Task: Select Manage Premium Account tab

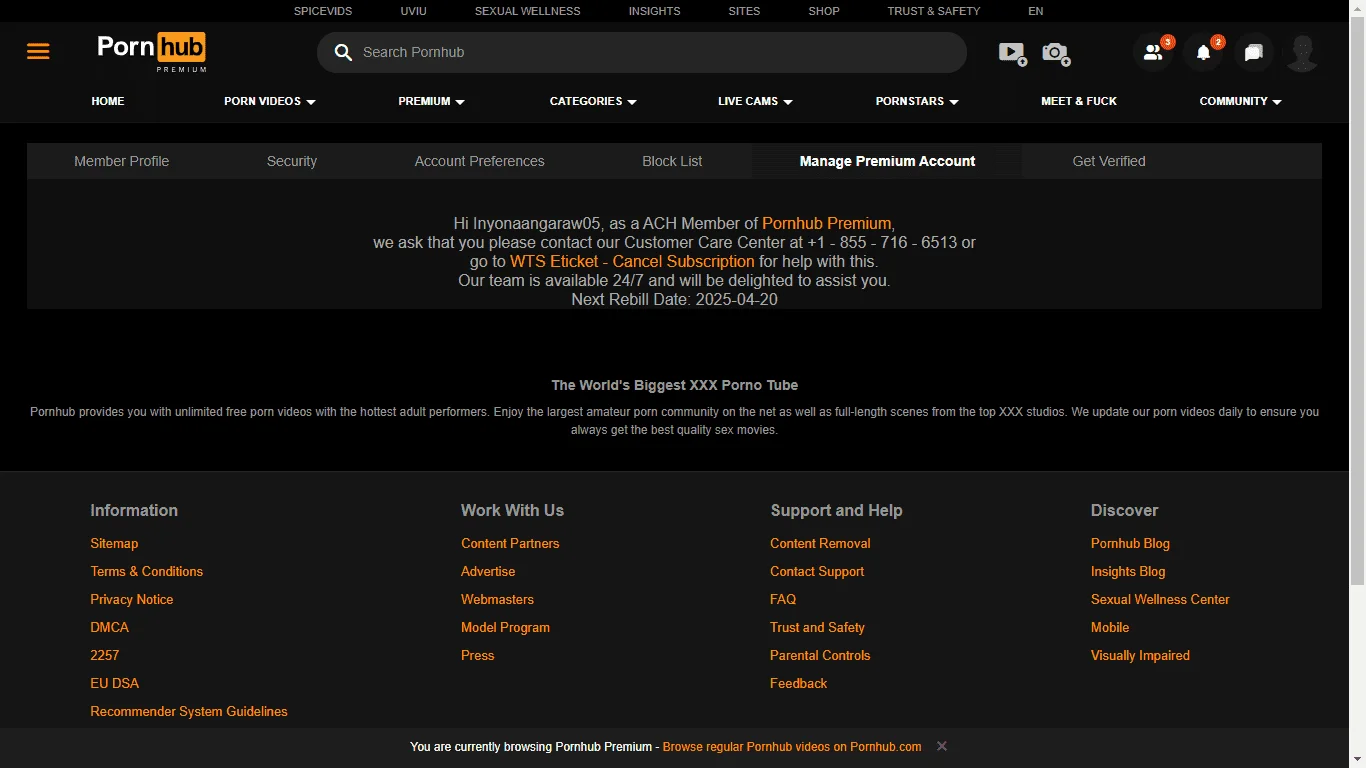Action: [x=887, y=161]
